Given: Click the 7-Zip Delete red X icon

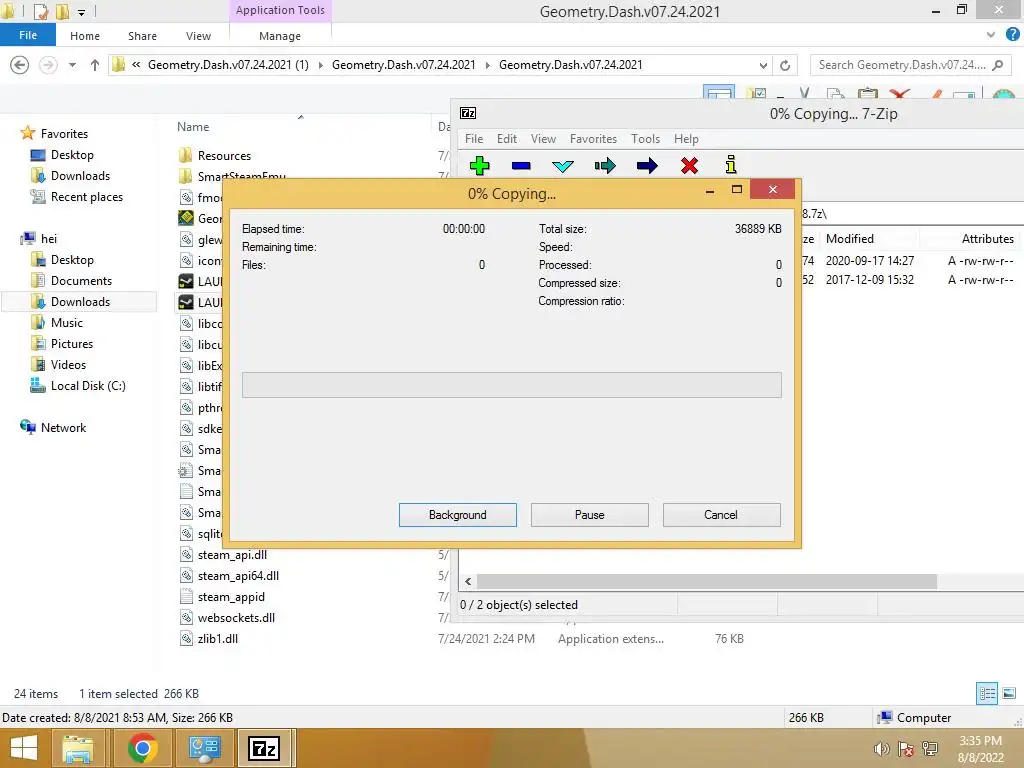Looking at the screenshot, I should (689, 166).
